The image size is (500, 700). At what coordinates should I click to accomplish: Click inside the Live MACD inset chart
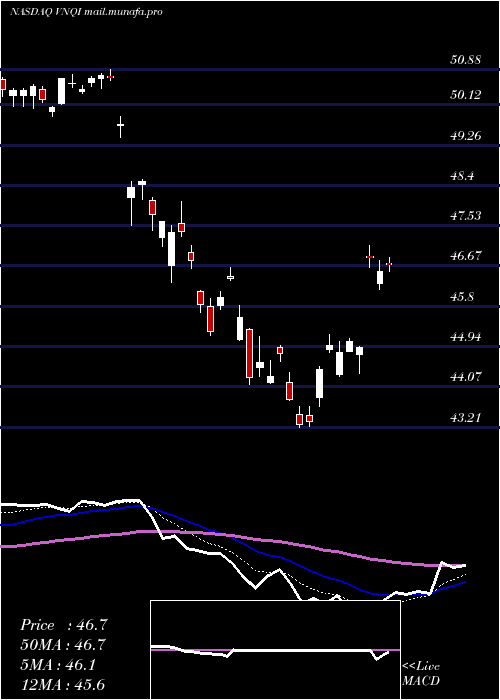275,650
